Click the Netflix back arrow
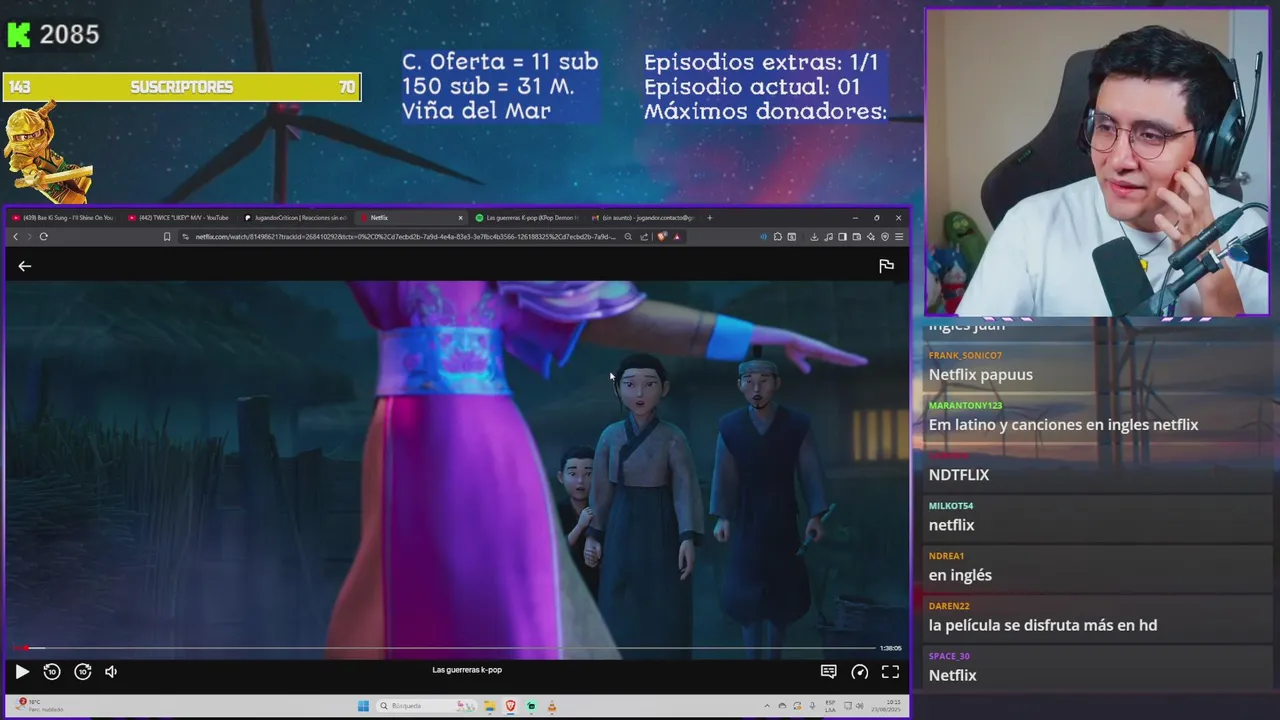This screenshot has height=720, width=1280. (25, 266)
